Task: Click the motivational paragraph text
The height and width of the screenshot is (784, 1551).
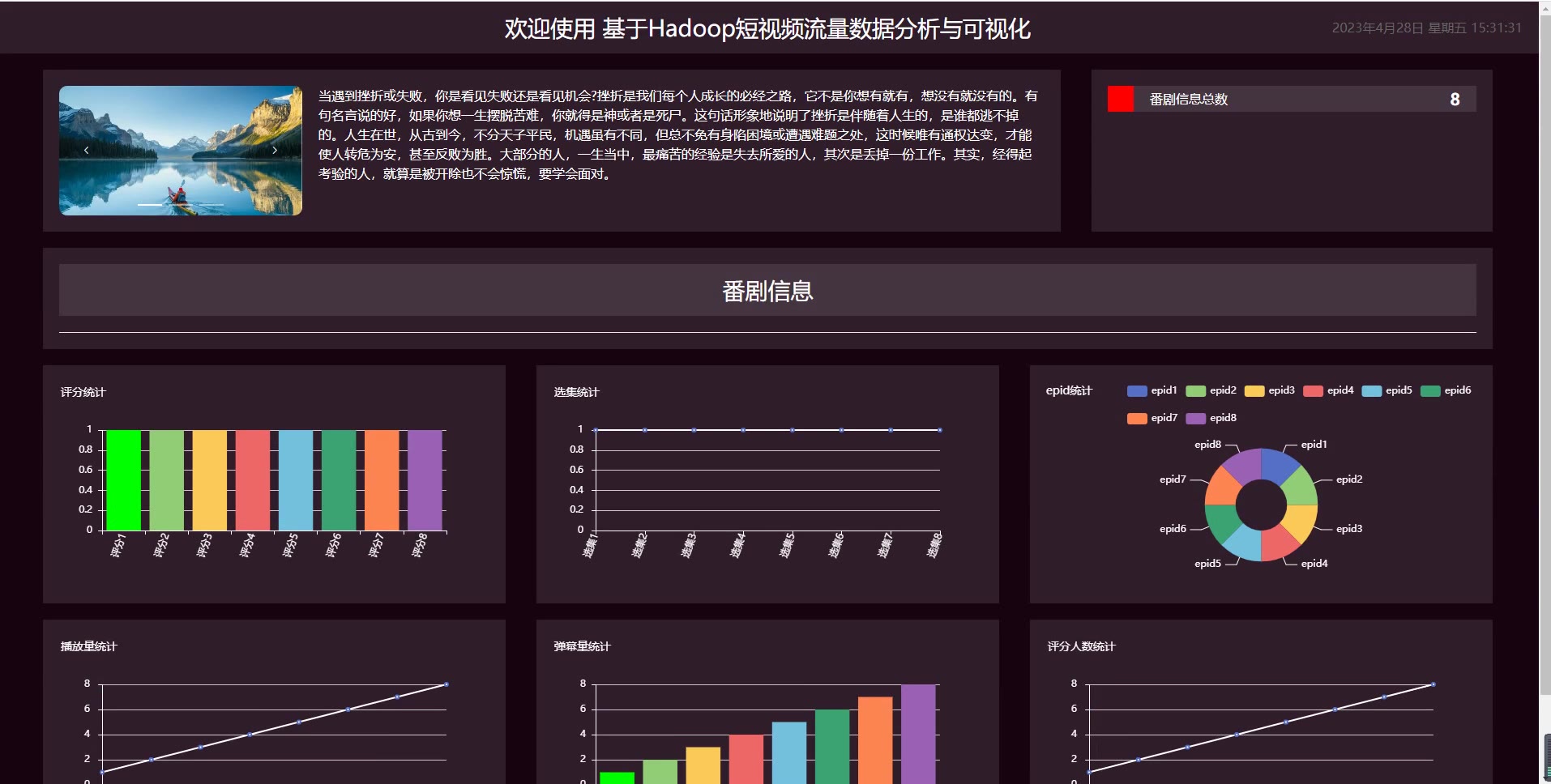Action: tap(677, 134)
